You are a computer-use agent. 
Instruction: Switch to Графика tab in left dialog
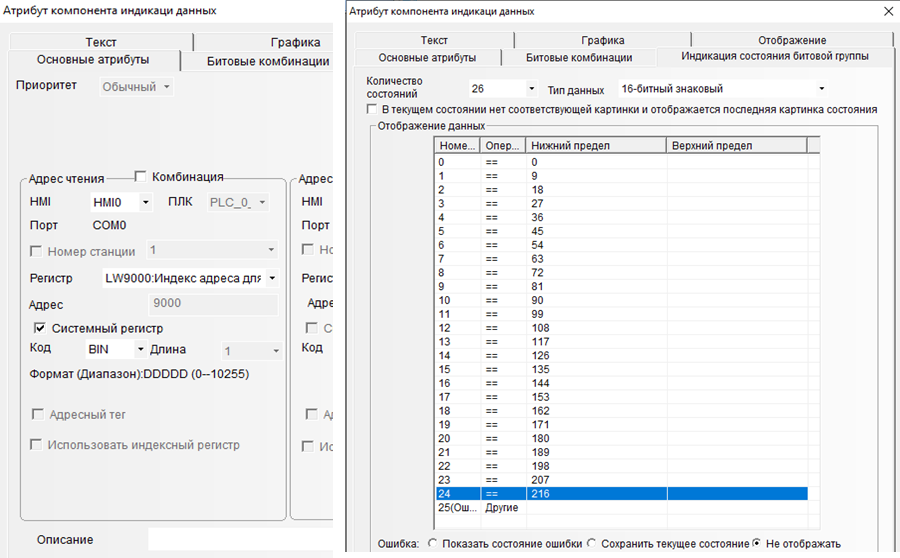295,42
